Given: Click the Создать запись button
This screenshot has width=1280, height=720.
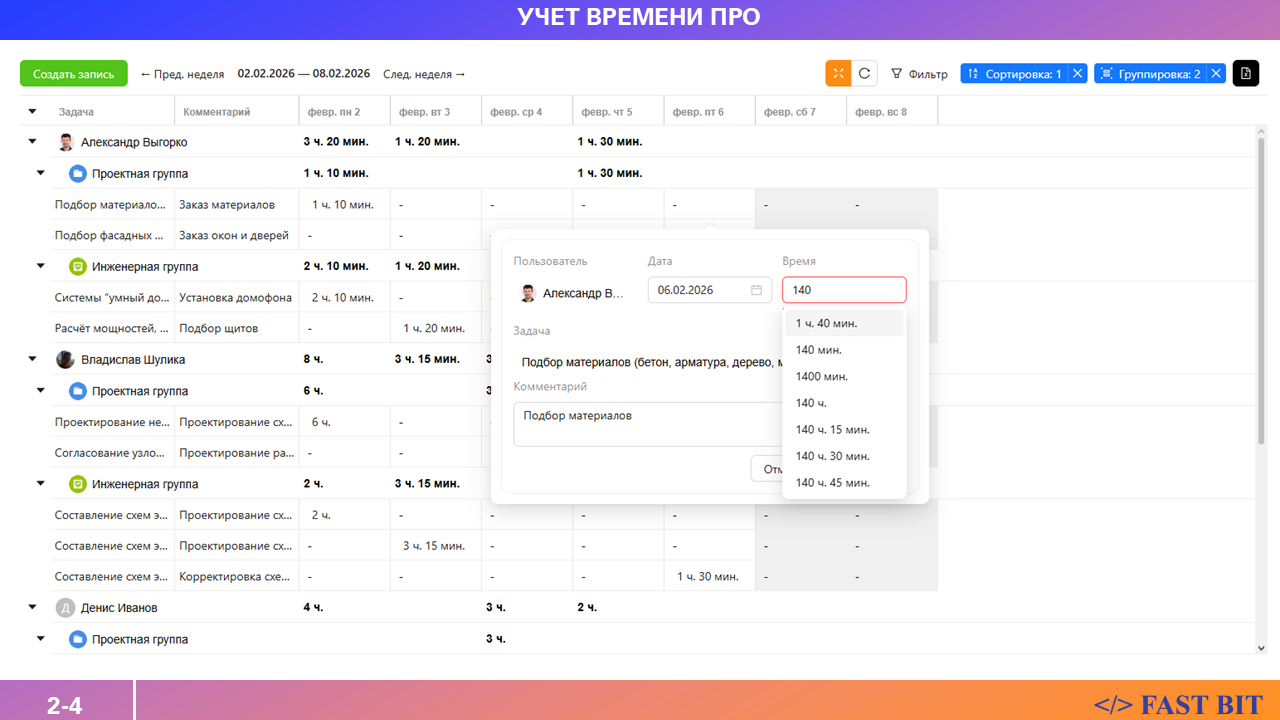Looking at the screenshot, I should [74, 74].
